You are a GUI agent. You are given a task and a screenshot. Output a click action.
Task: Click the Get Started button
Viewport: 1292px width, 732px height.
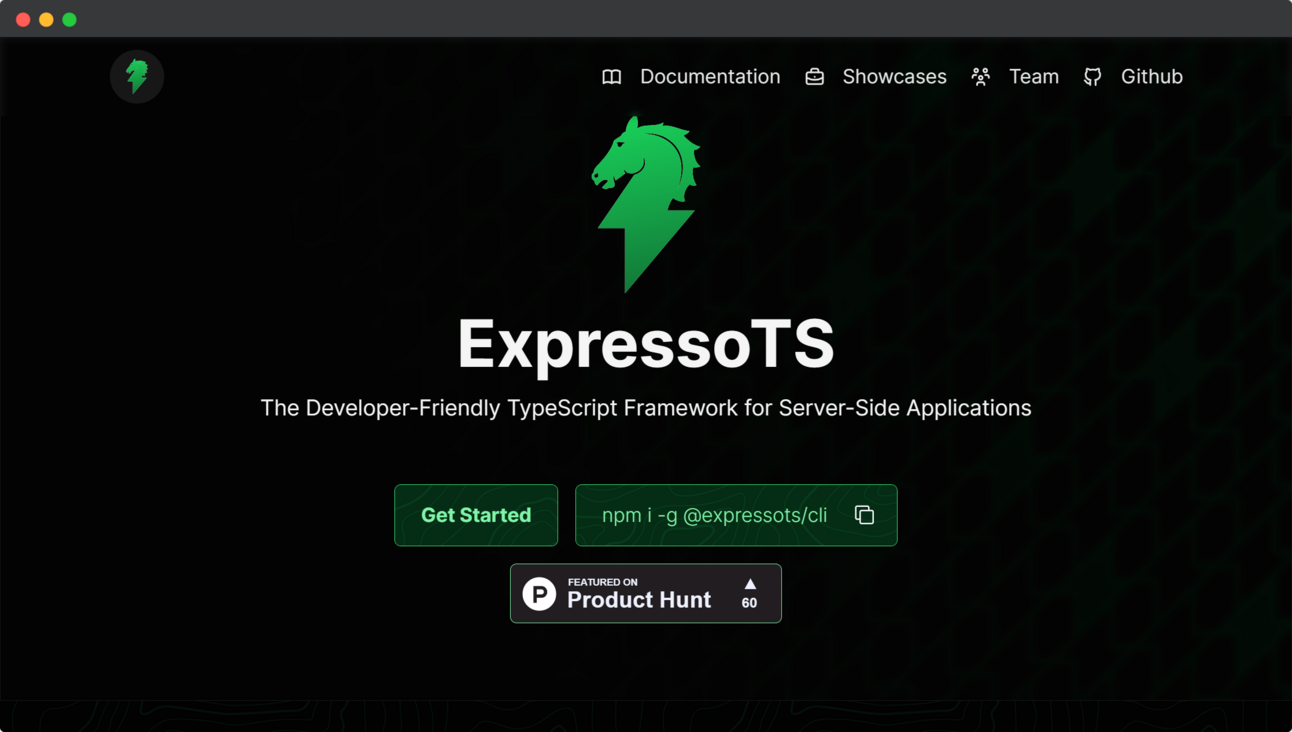pyautogui.click(x=476, y=515)
